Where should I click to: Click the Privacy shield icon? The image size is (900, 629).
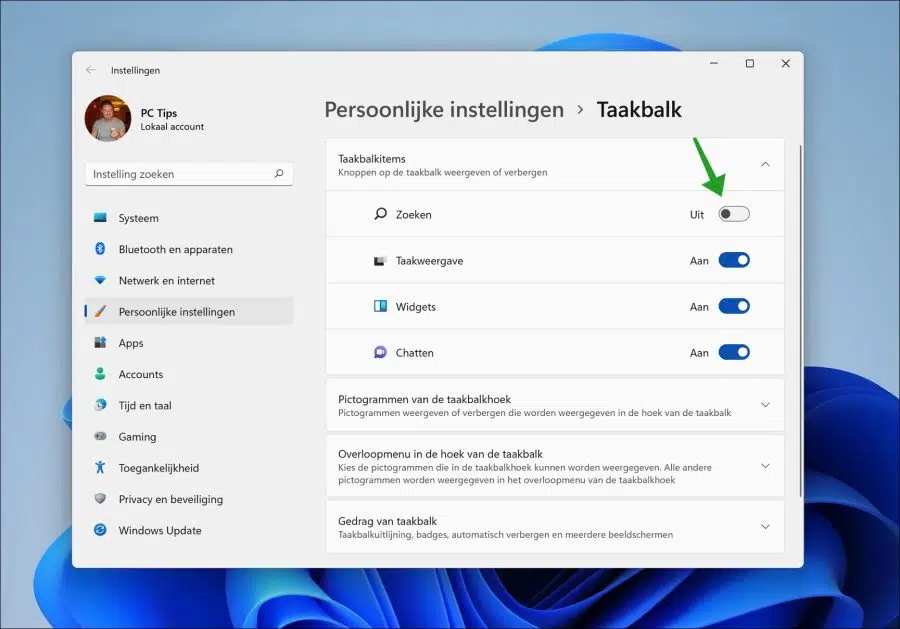(x=100, y=499)
